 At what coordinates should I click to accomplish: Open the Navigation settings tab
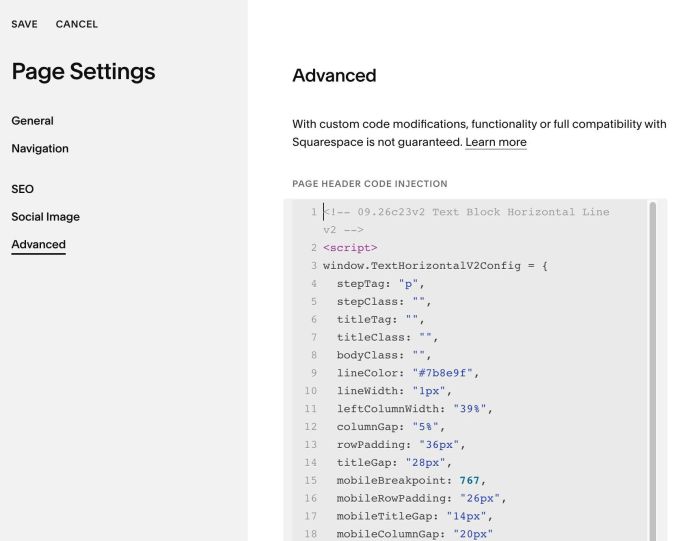click(x=40, y=148)
